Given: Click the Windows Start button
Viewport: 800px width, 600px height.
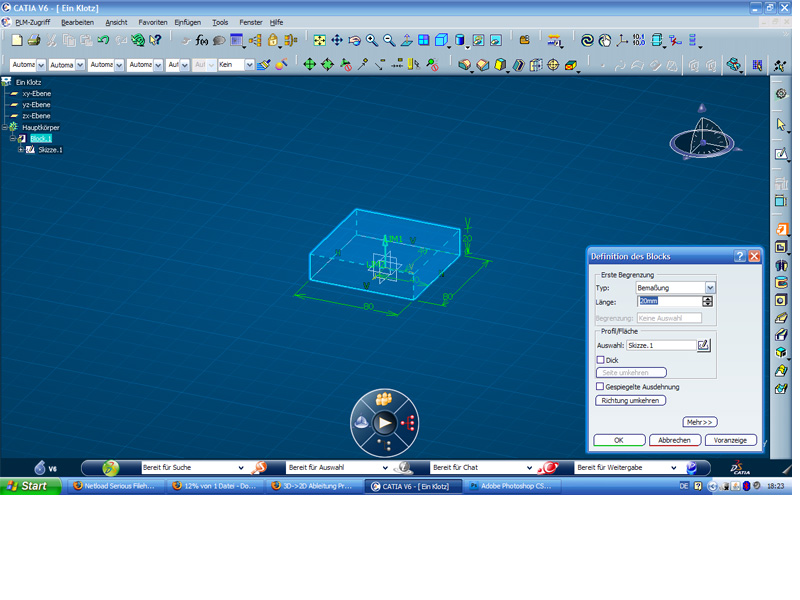Looking at the screenshot, I should [30, 486].
